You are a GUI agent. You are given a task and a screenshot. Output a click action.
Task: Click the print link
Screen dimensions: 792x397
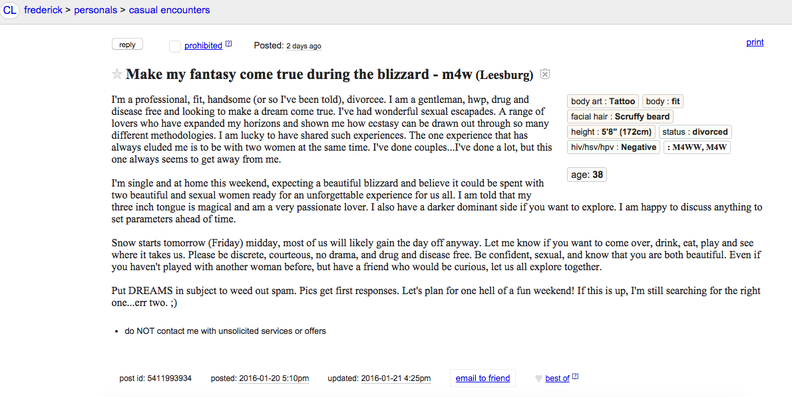[x=755, y=42]
